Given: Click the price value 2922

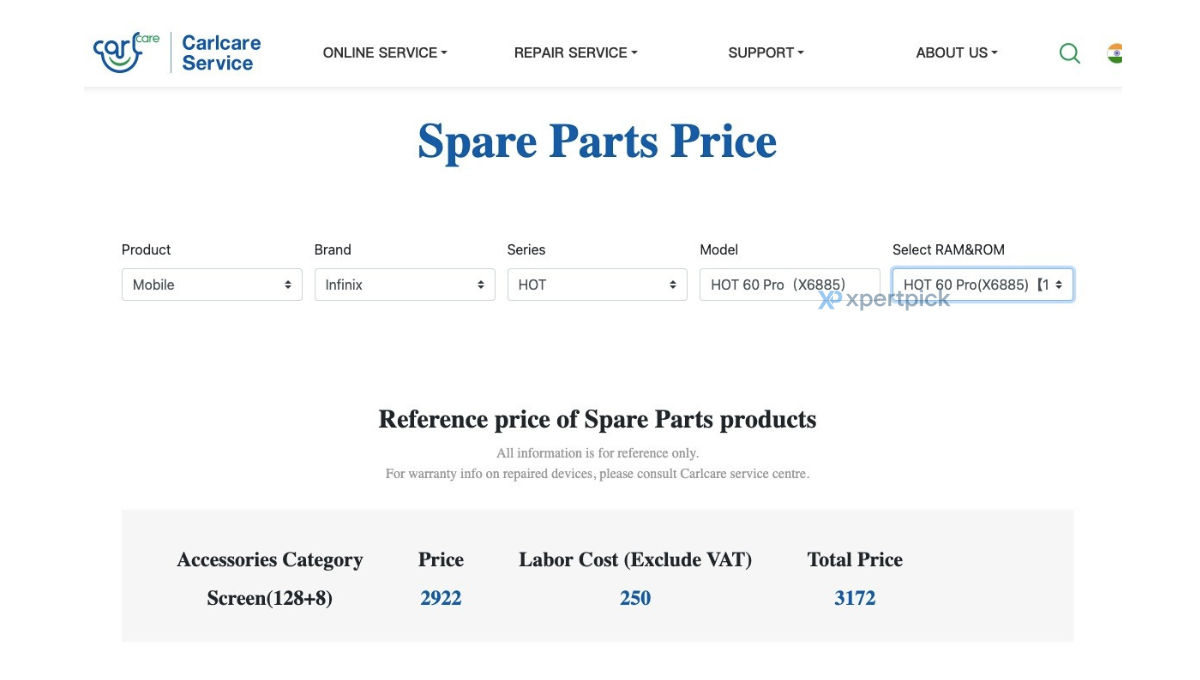Looking at the screenshot, I should coord(441,598).
